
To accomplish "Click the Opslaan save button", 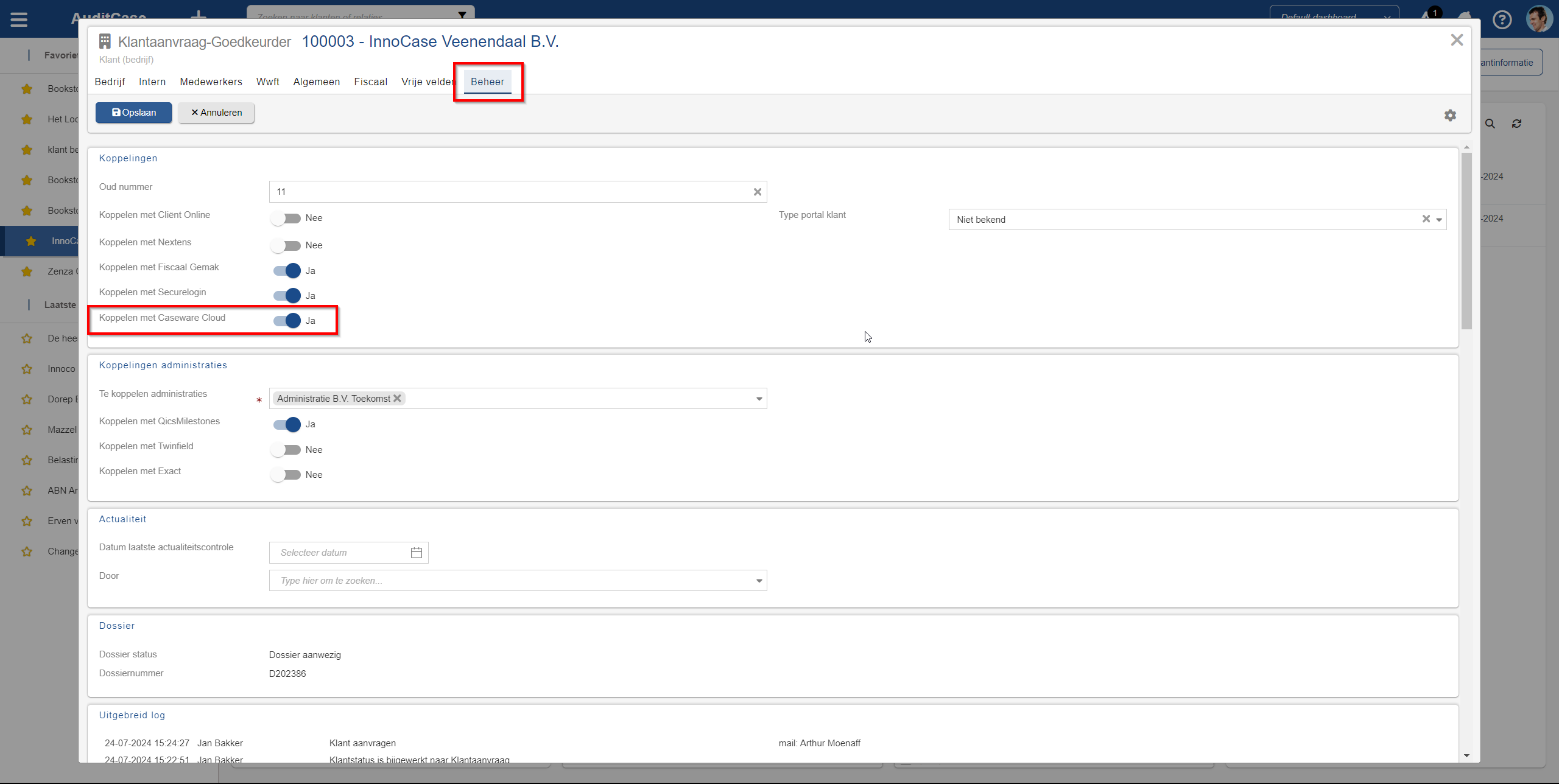I will (133, 113).
